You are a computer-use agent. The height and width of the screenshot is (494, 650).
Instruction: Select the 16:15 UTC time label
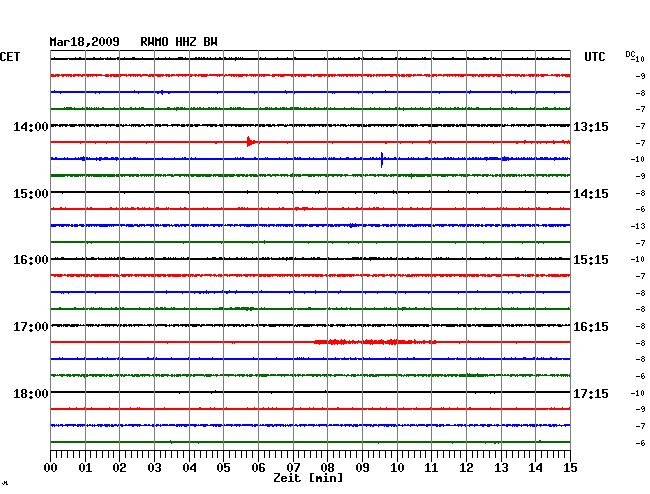point(591,327)
